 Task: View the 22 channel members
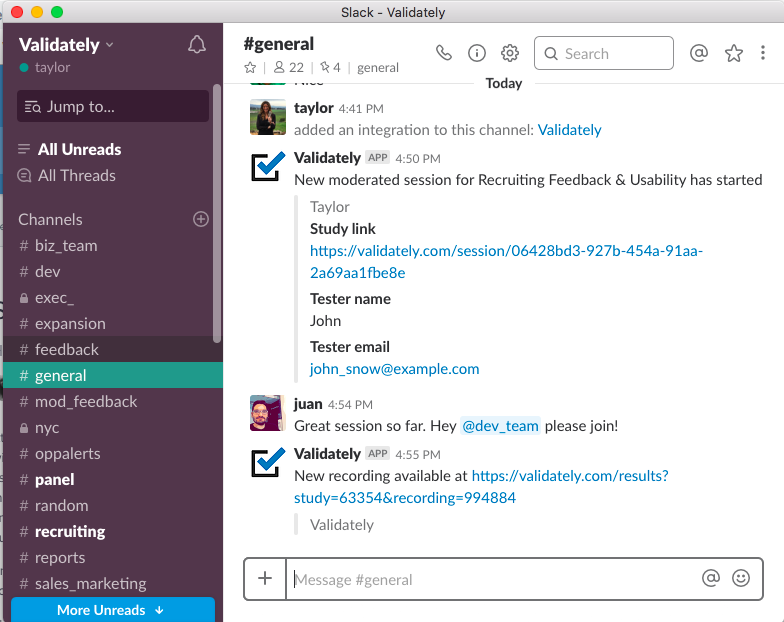pos(288,68)
